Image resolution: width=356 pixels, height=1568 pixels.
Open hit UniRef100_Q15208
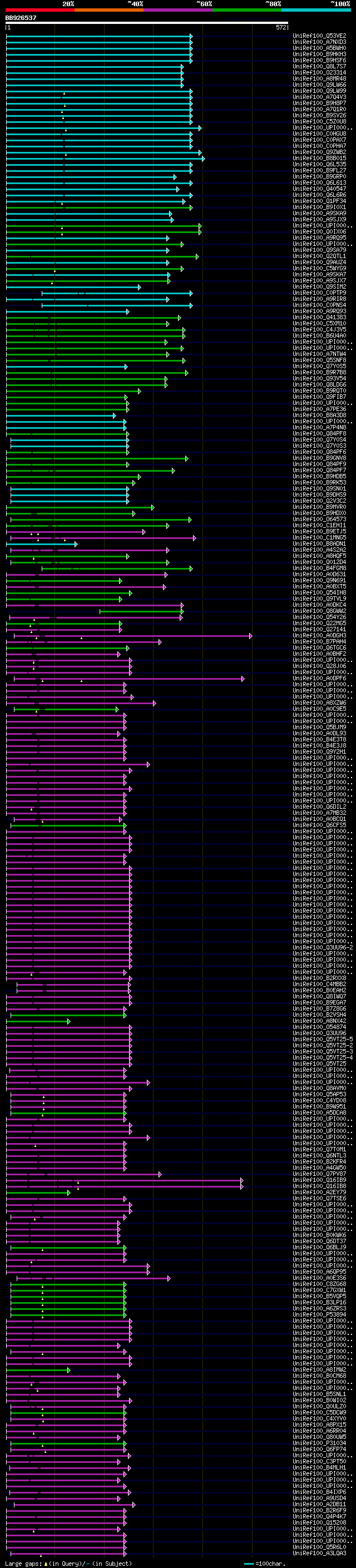[x=319, y=1523]
